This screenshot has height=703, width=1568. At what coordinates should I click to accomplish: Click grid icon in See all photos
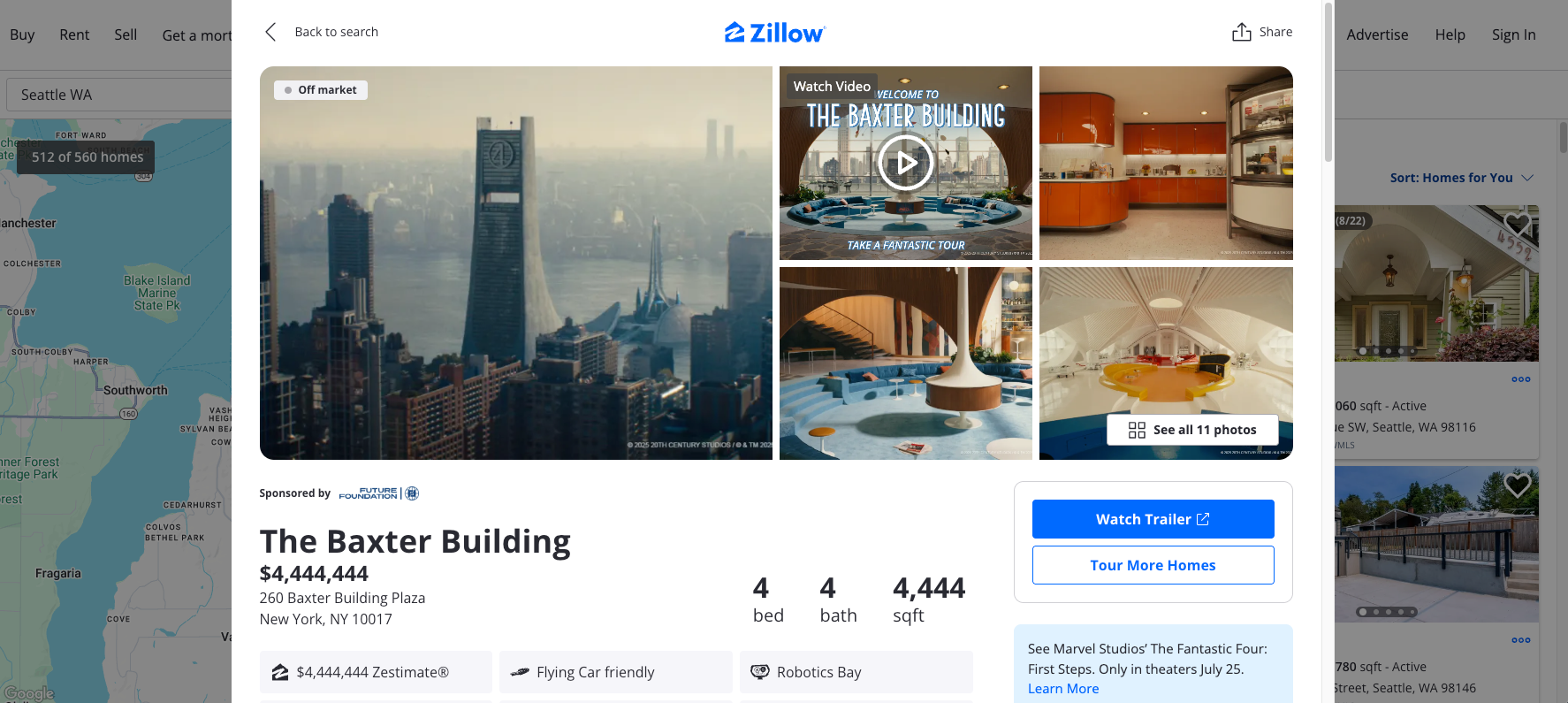pos(1137,430)
